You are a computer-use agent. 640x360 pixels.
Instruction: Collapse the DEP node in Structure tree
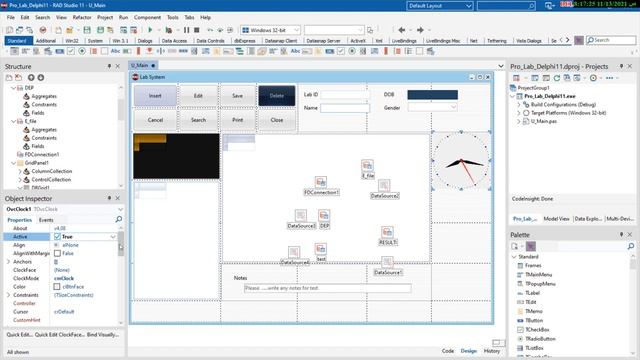13,88
